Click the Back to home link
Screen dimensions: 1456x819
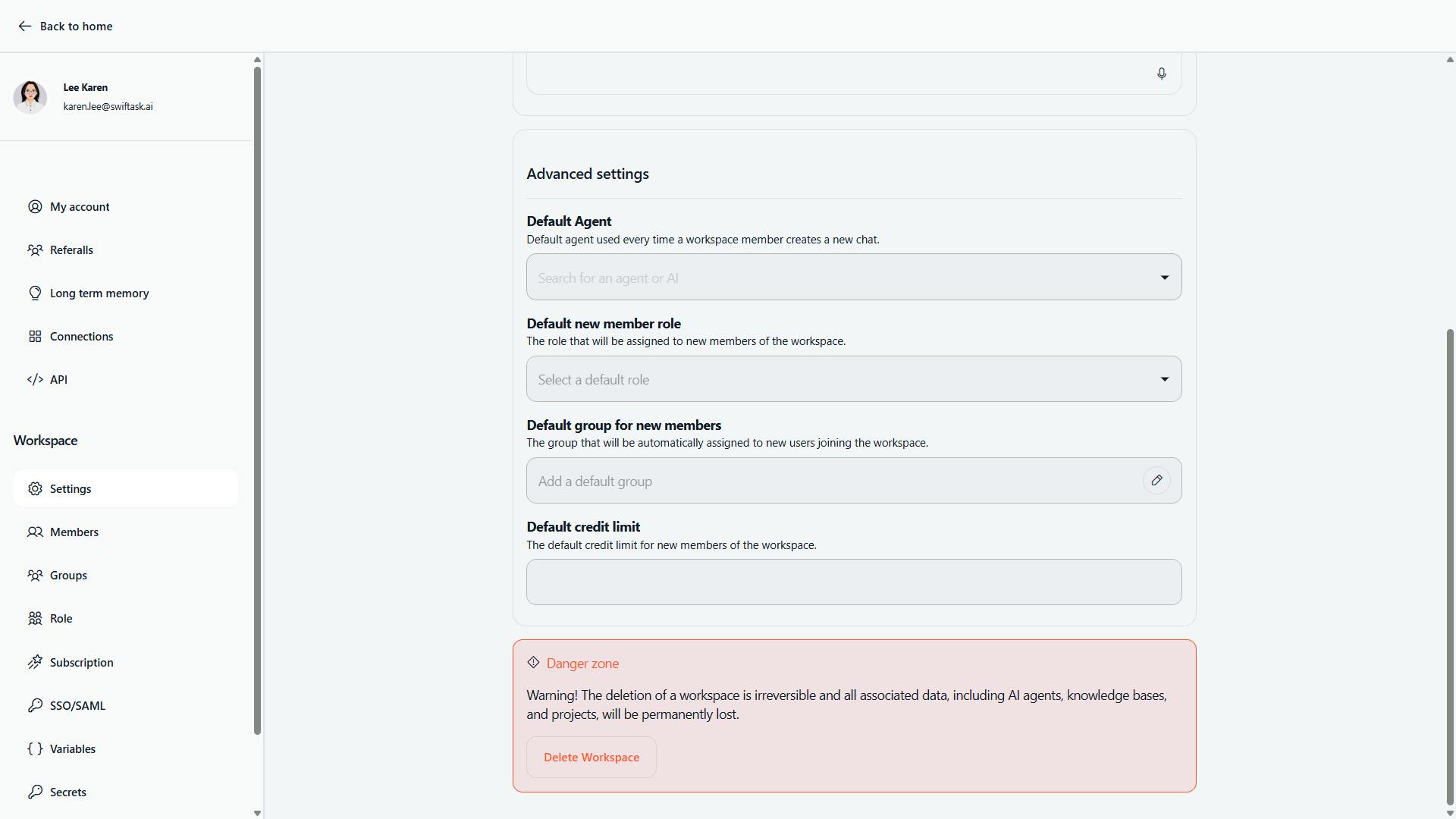pos(76,27)
